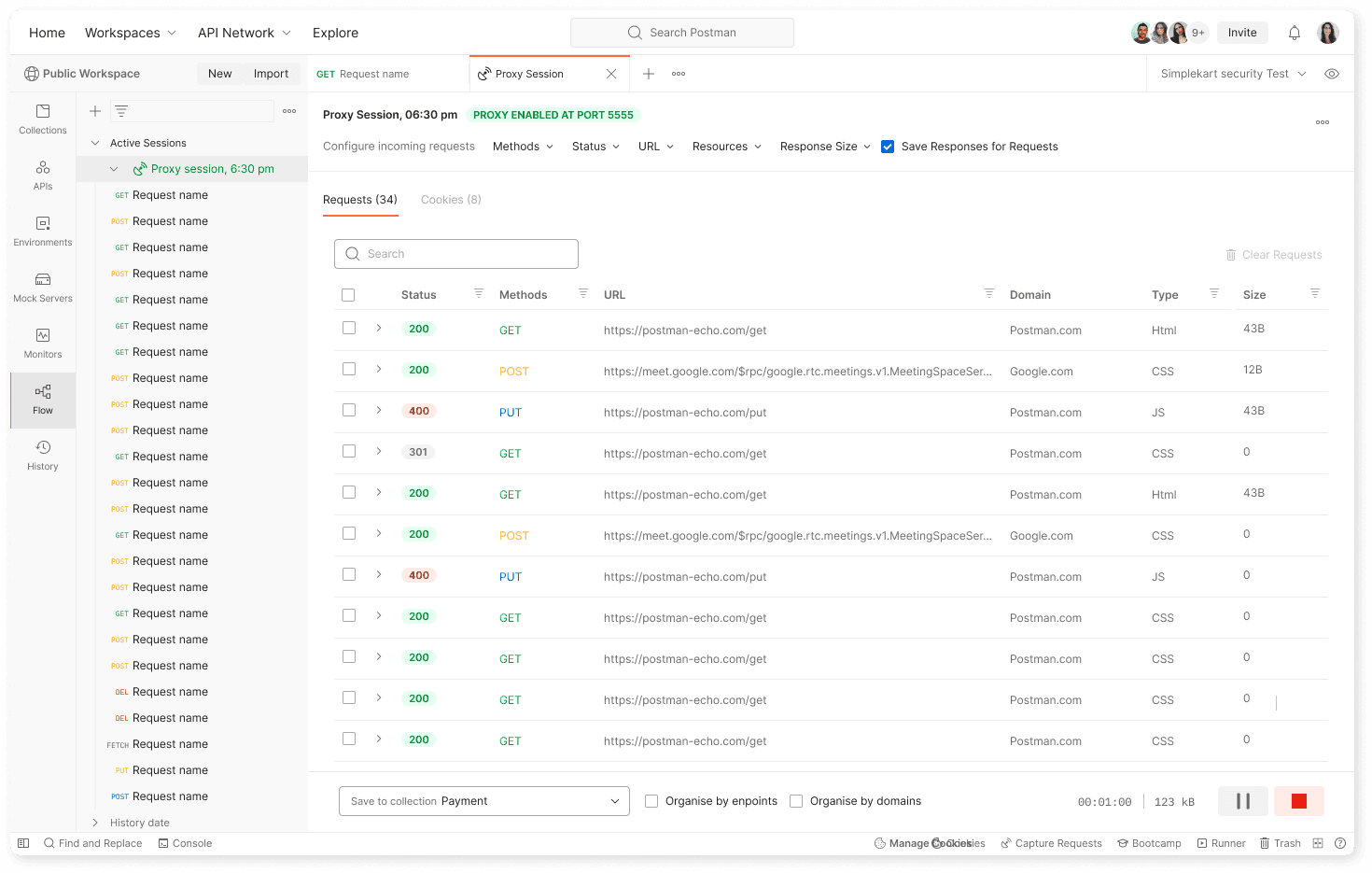Open History in the sidebar
The height and width of the screenshot is (873, 1372).
pyautogui.click(x=43, y=456)
